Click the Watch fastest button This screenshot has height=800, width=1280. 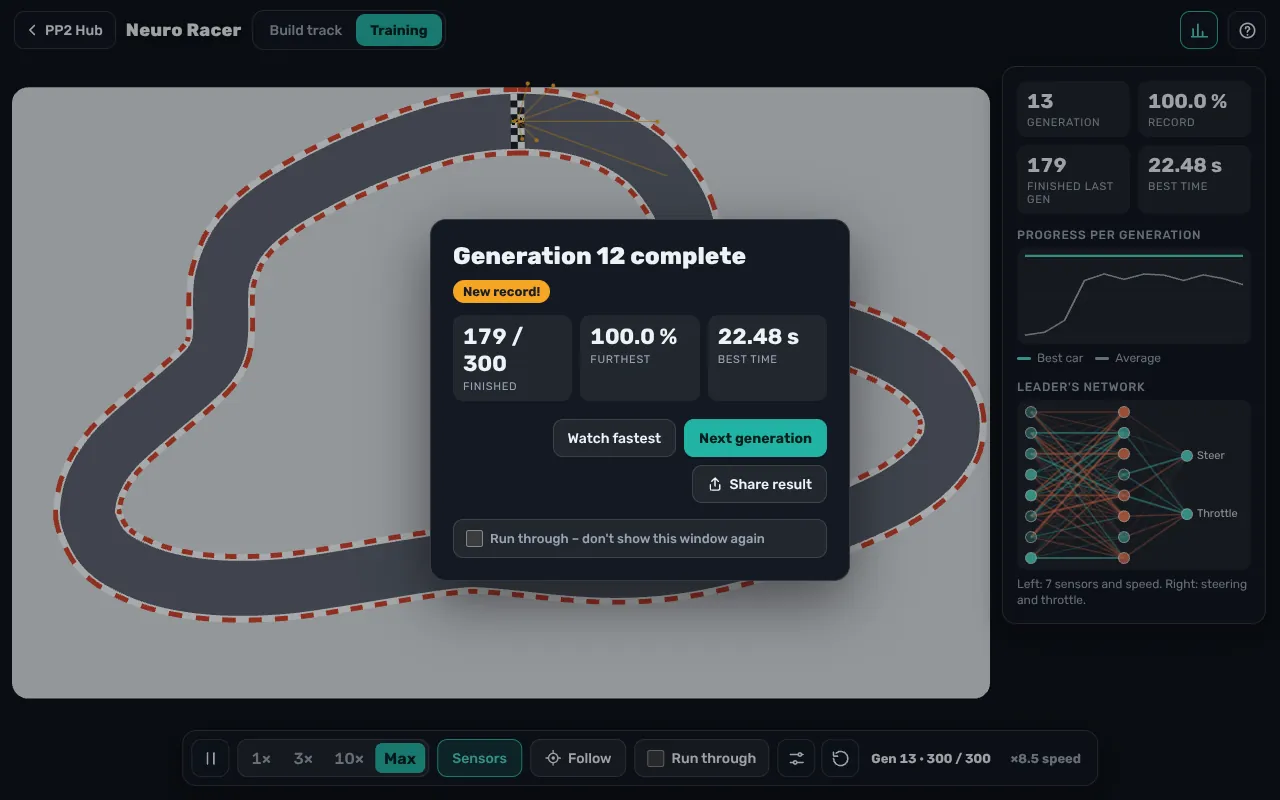tap(614, 438)
